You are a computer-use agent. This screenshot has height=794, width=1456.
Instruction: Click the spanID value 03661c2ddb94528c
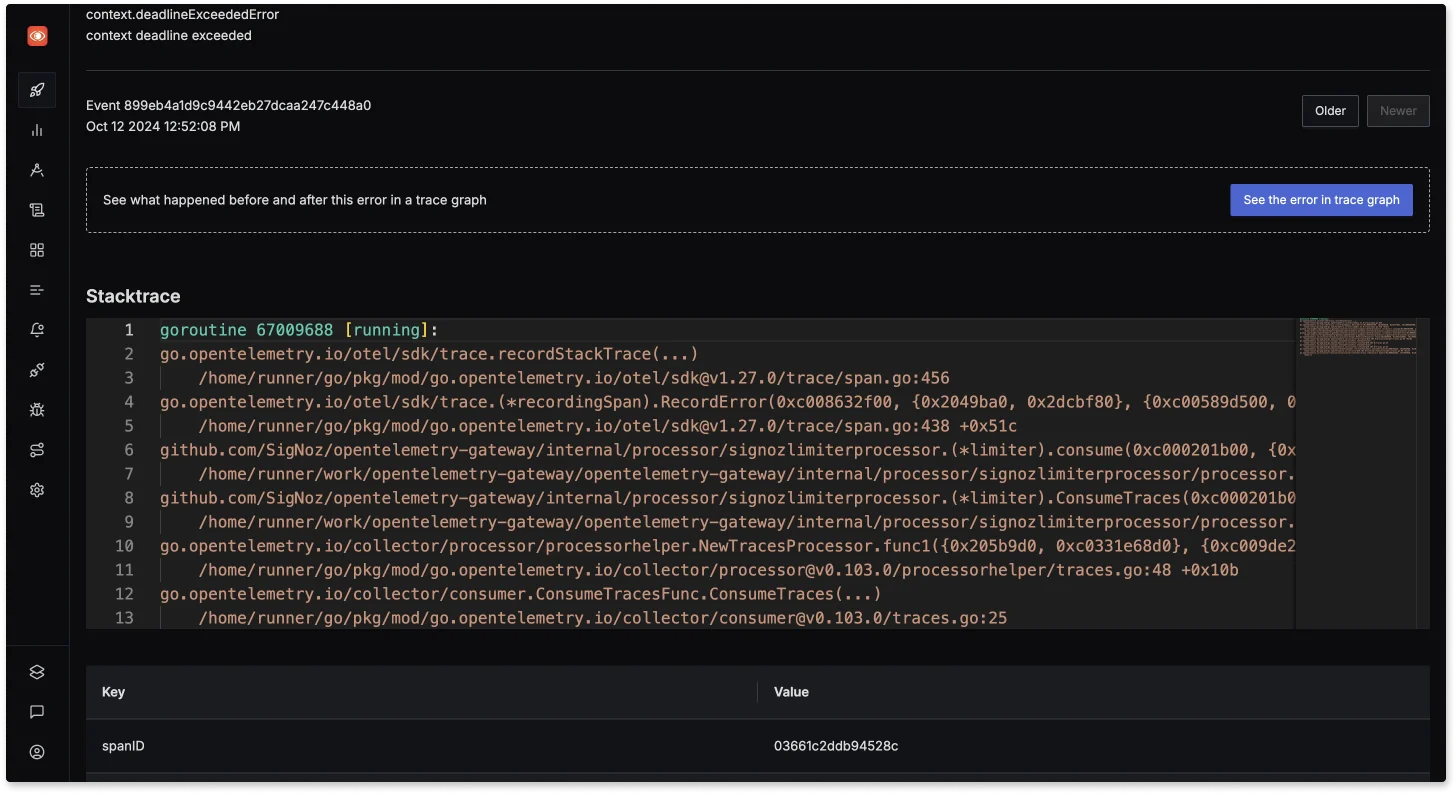835,746
